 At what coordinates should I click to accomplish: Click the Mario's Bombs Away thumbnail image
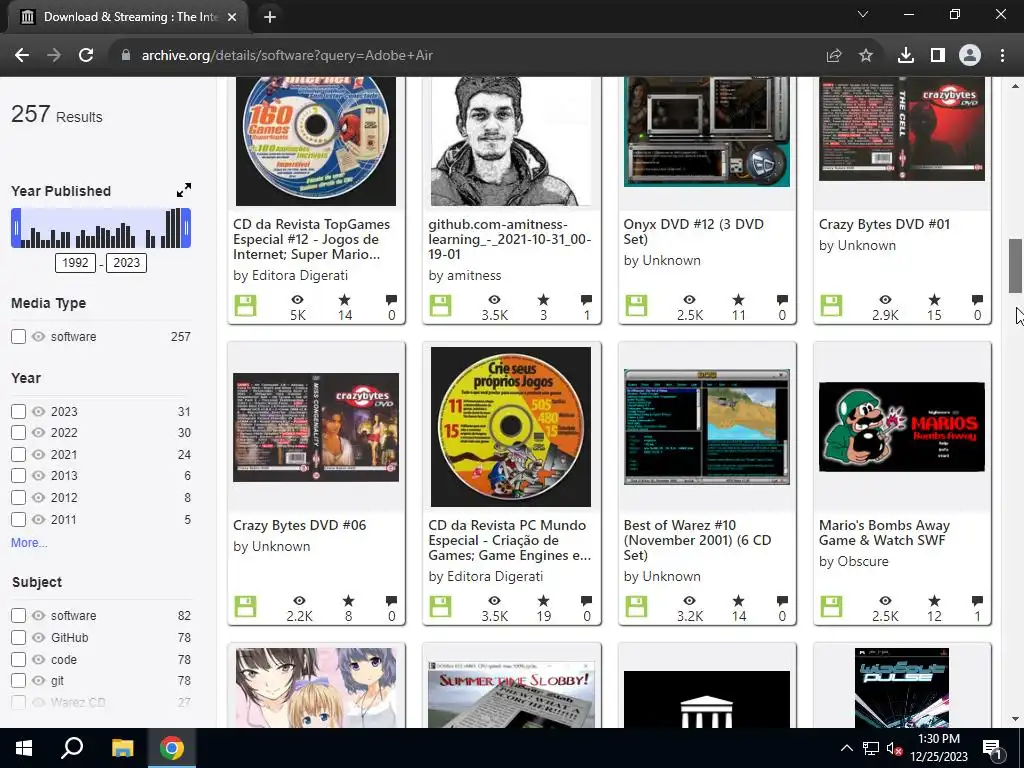[x=901, y=426]
